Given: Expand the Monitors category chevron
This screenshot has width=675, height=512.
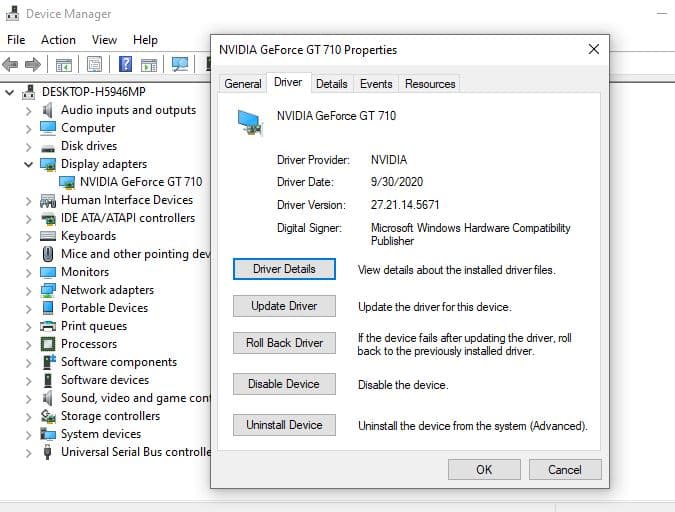Looking at the screenshot, I should pos(28,273).
